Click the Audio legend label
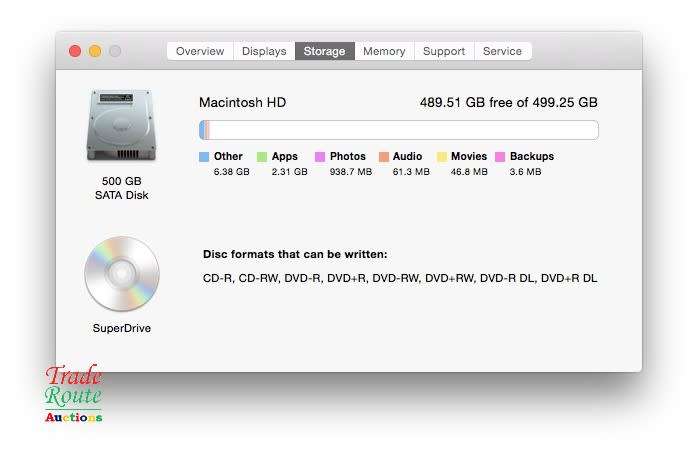Screen dimensions: 698x452 tap(407, 156)
